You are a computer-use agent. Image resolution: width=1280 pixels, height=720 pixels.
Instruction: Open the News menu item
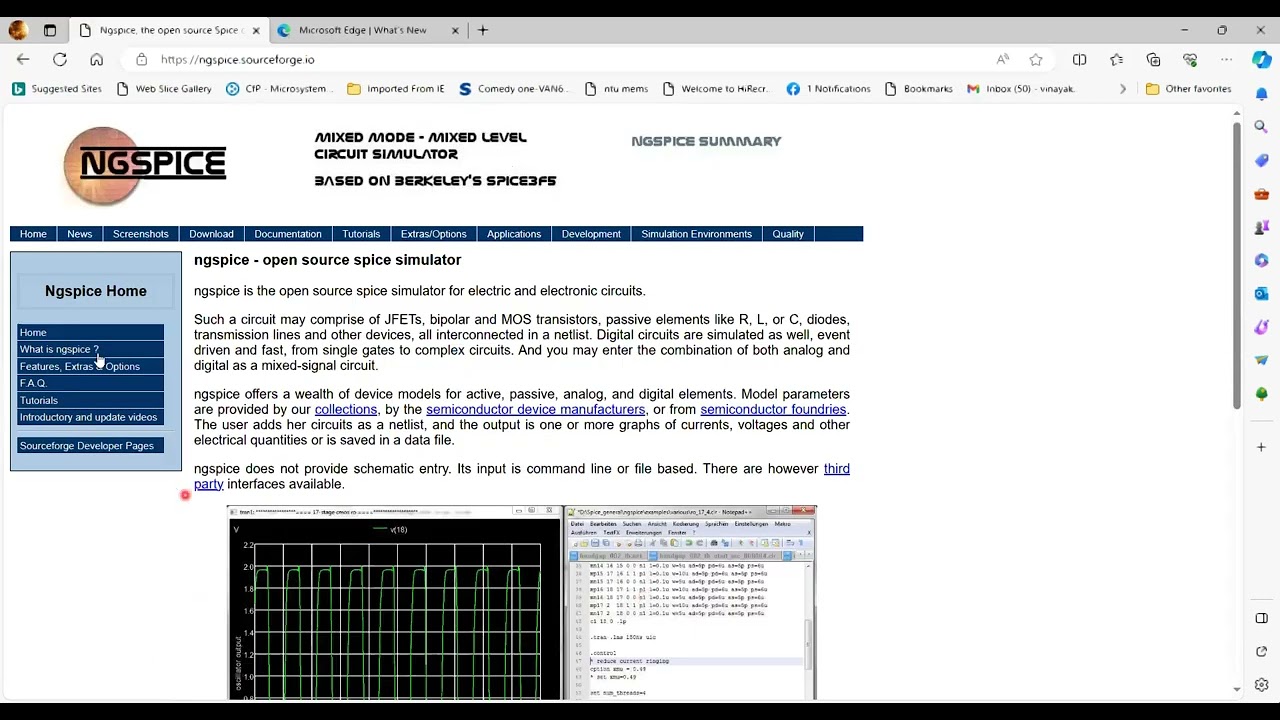tap(79, 234)
